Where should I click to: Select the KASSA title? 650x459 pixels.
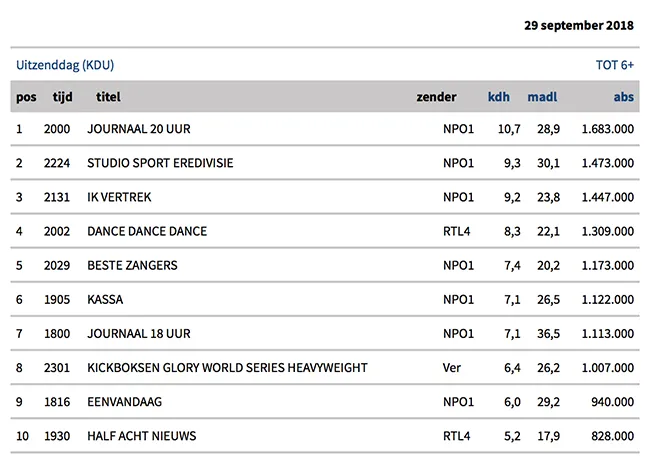105,299
